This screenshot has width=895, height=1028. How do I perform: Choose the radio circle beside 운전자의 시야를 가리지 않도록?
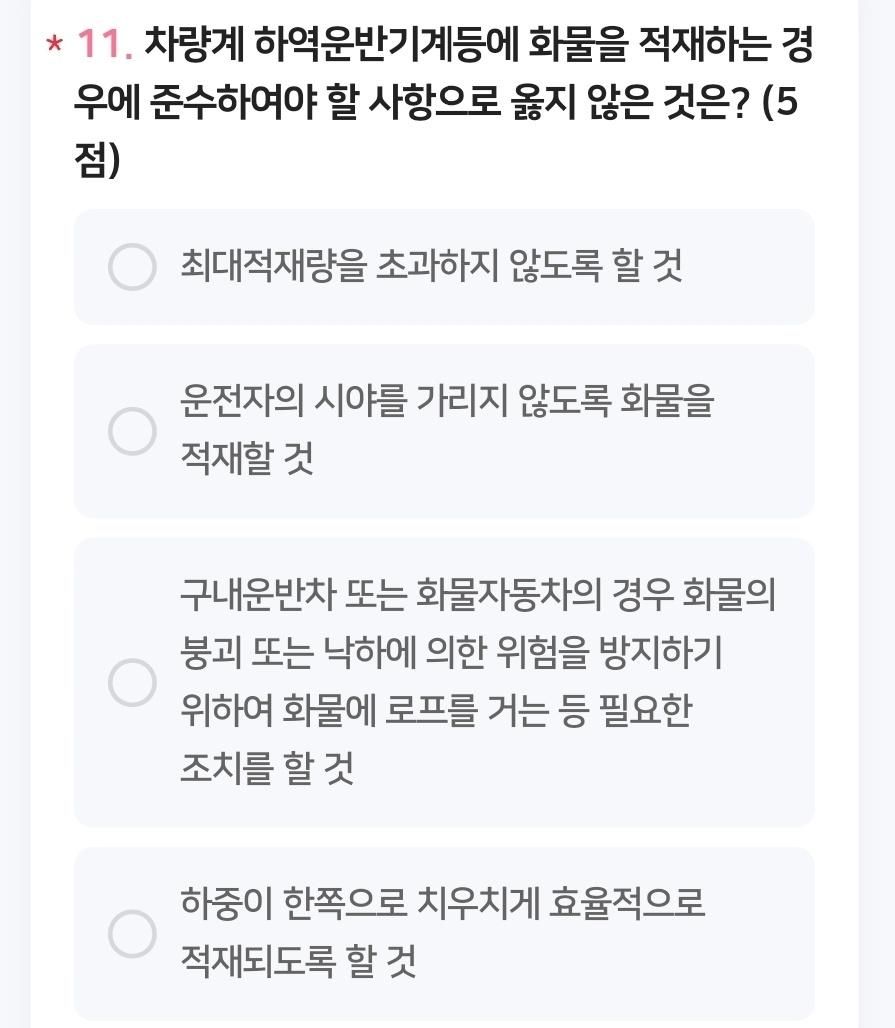pos(132,431)
